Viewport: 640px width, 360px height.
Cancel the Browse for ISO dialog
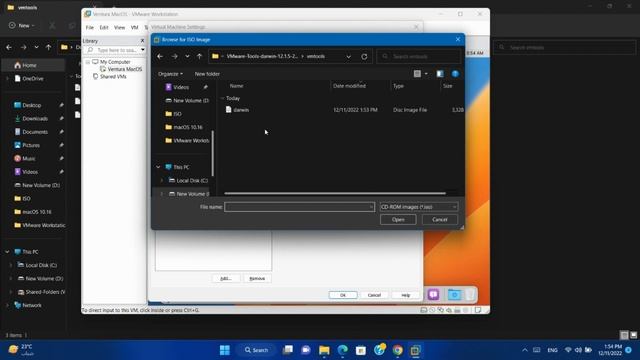[440, 220]
